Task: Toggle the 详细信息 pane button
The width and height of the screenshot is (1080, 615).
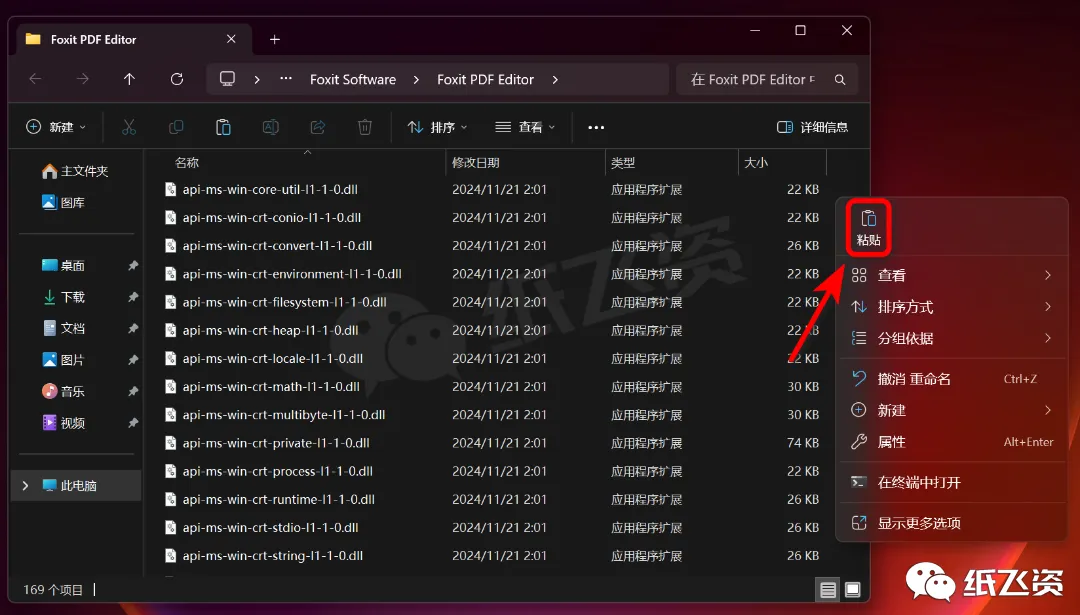Action: click(812, 127)
